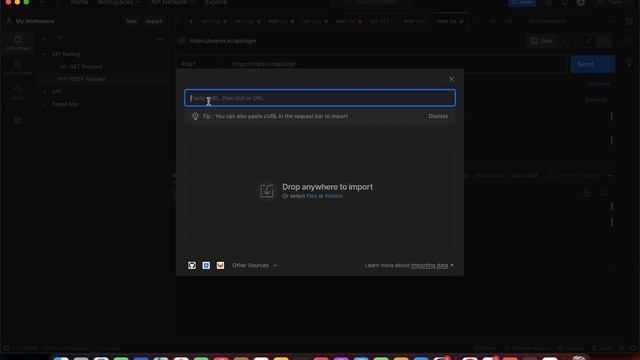Select the Collections sidebar icon

click(x=18, y=42)
